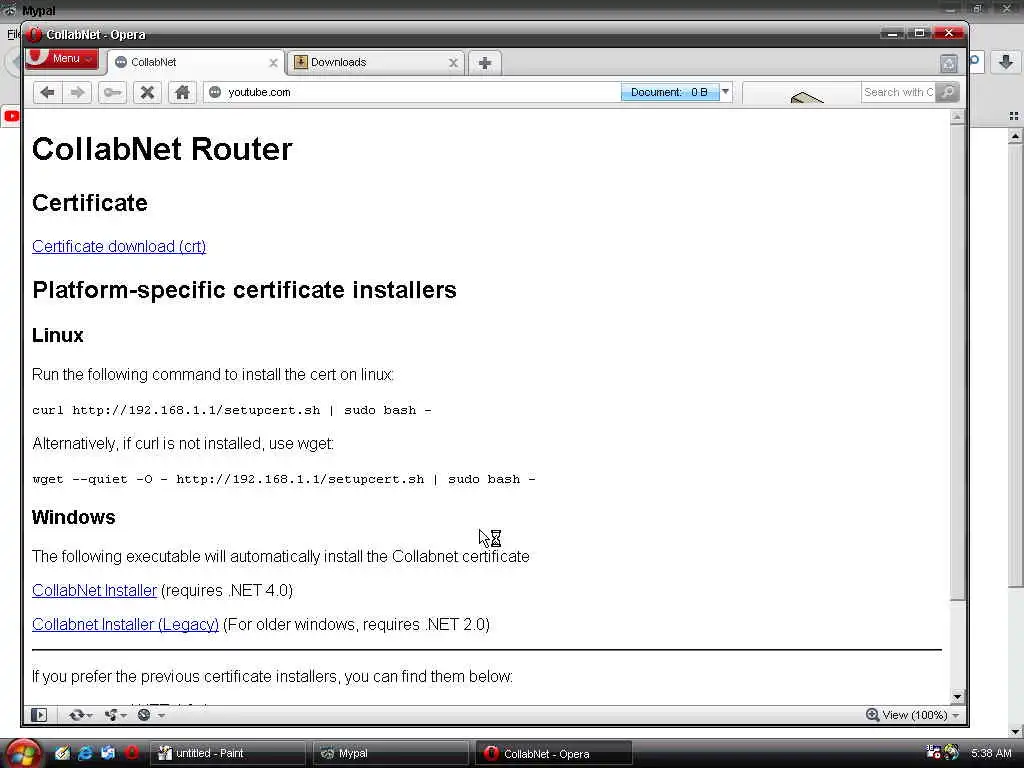This screenshot has width=1024, height=768.
Task: Click the Opera page vertical scrollbar thumb
Action: click(x=957, y=362)
